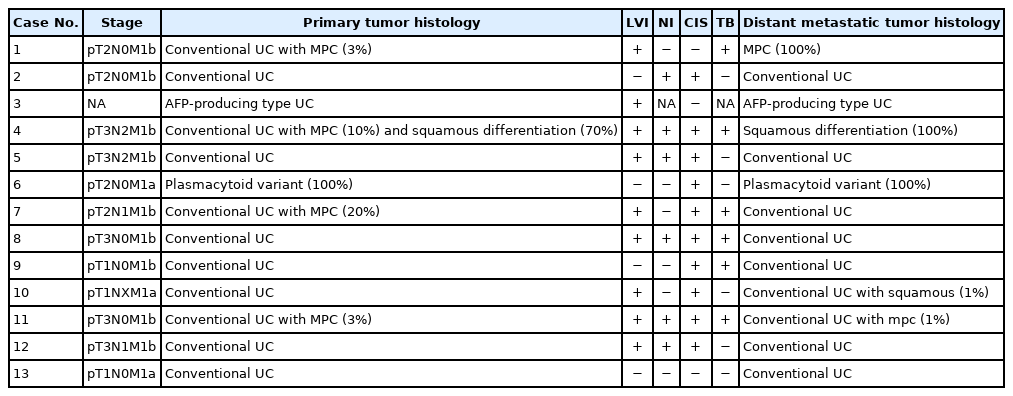This screenshot has height=396, width=1013.
Task: Select the CIS column header
Action: [696, 23]
